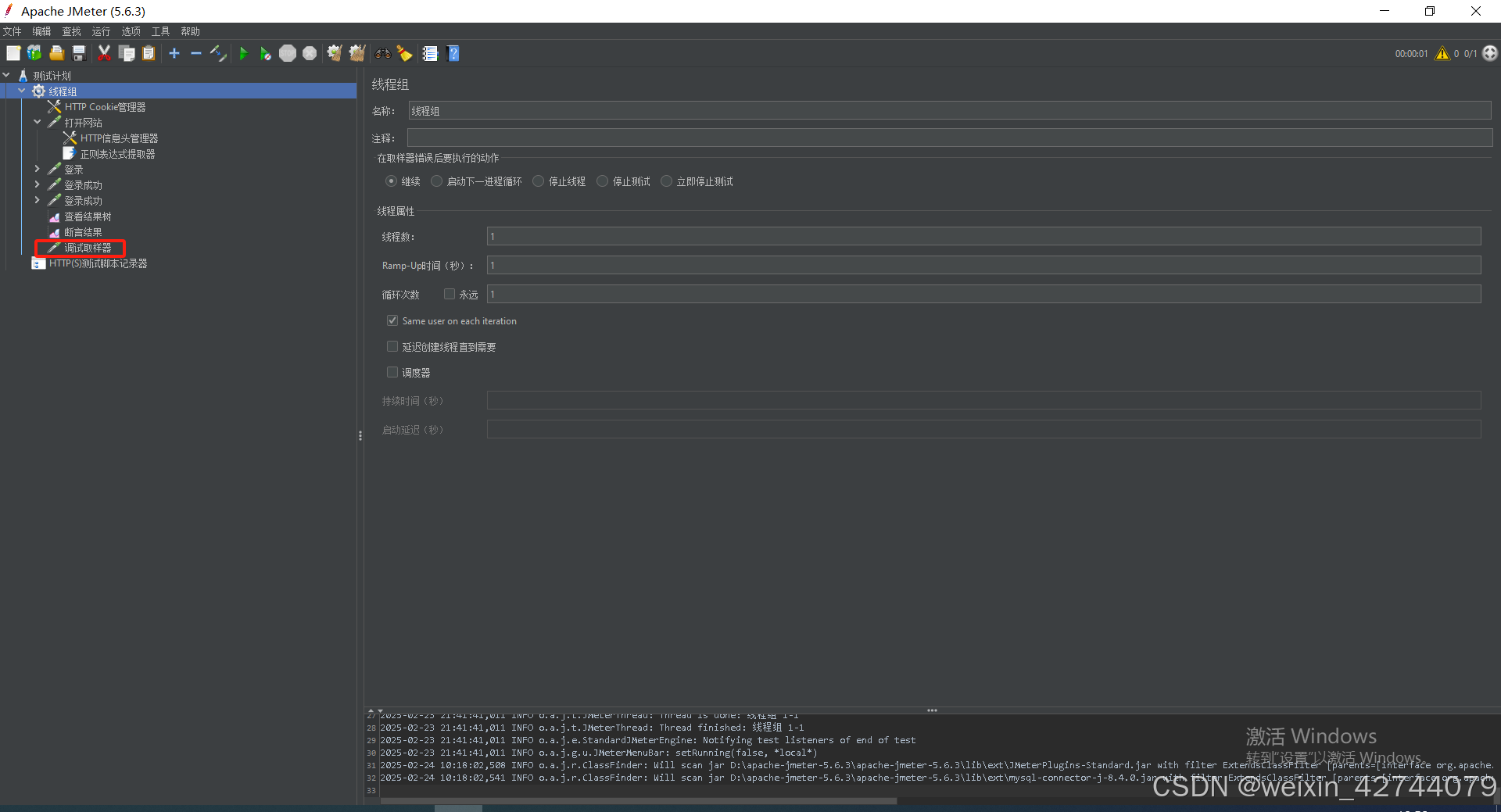
Task: Select HTTP(S)测试脚本记录器 in tree
Action: click(98, 263)
